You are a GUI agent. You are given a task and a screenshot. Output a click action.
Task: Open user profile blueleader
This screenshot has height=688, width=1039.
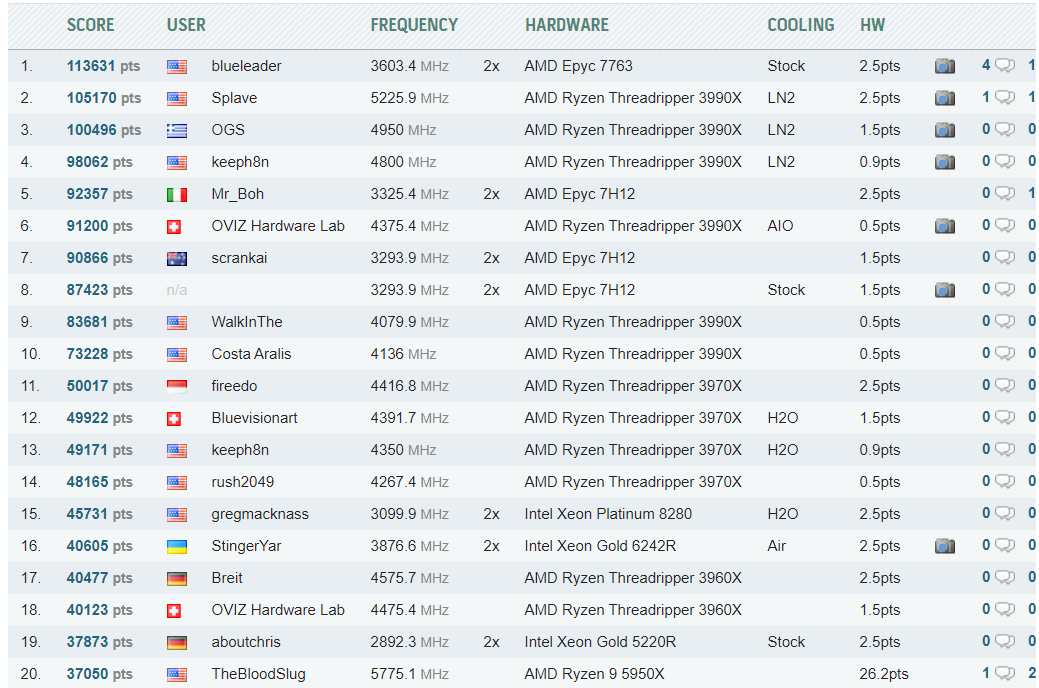pyautogui.click(x=246, y=66)
